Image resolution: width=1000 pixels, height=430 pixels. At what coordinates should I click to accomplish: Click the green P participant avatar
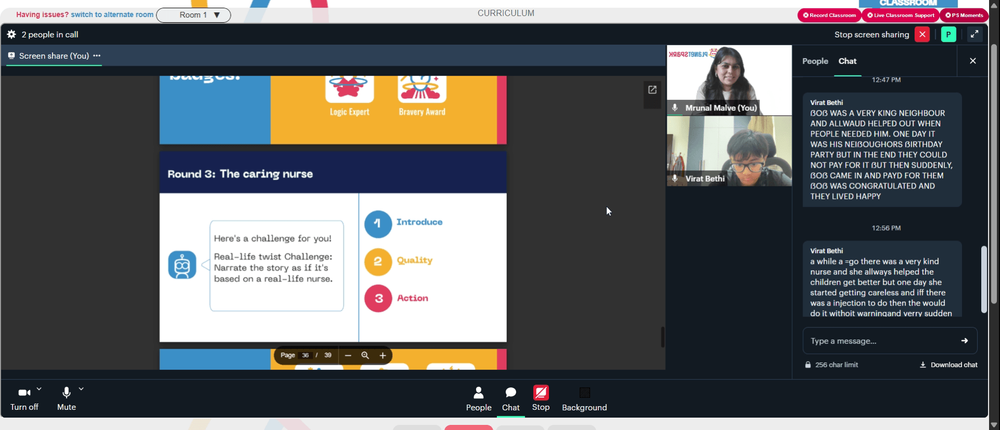[x=948, y=34]
